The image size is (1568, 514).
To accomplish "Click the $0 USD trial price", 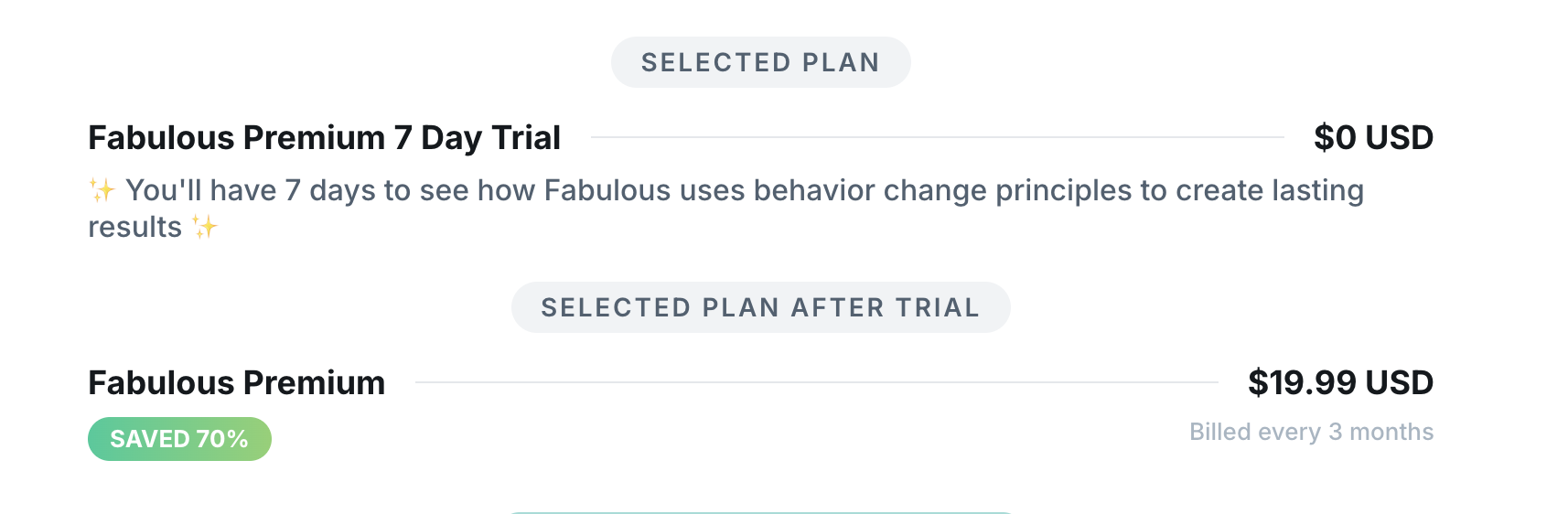I will (x=1373, y=138).
